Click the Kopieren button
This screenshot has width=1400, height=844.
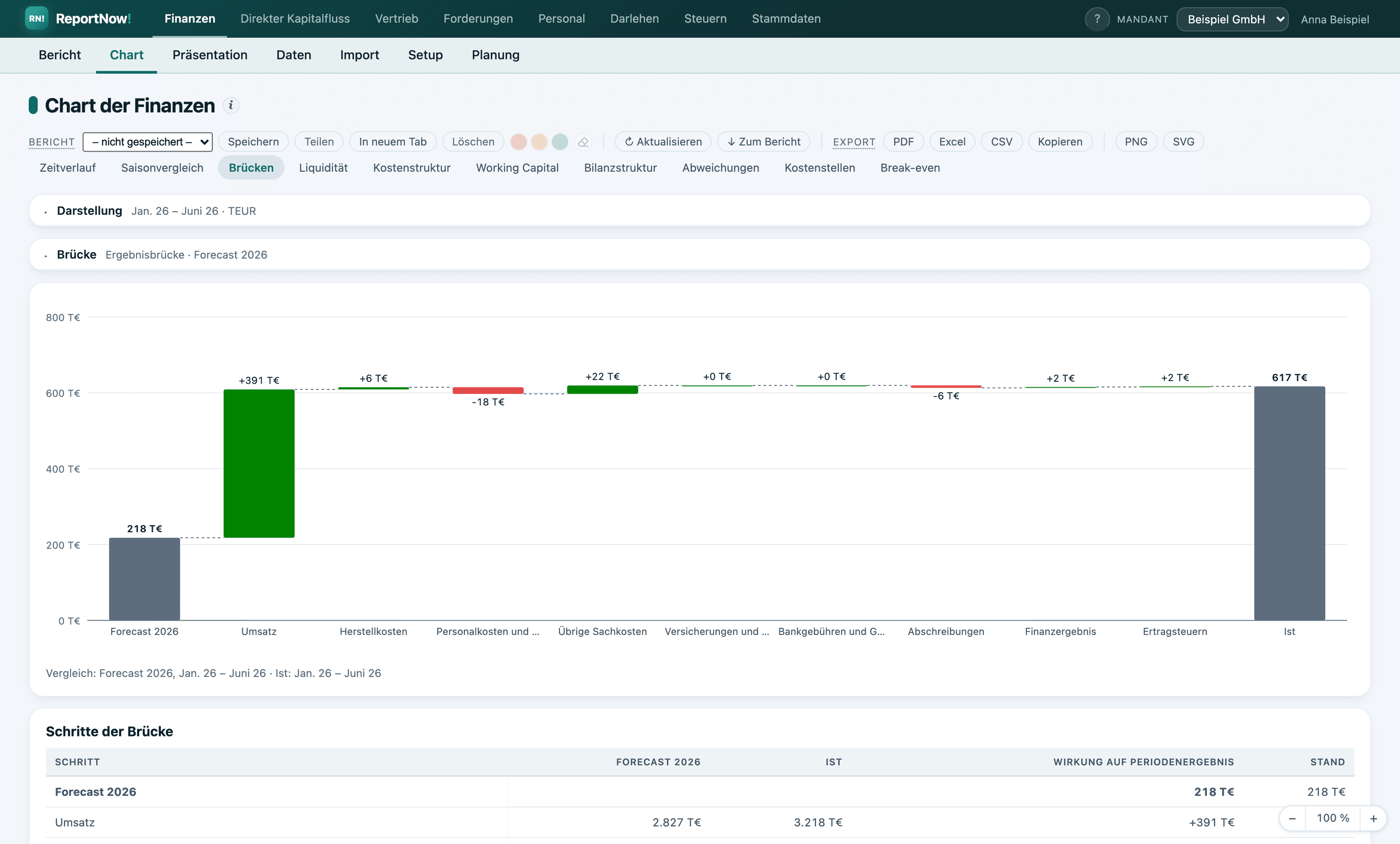tap(1059, 142)
